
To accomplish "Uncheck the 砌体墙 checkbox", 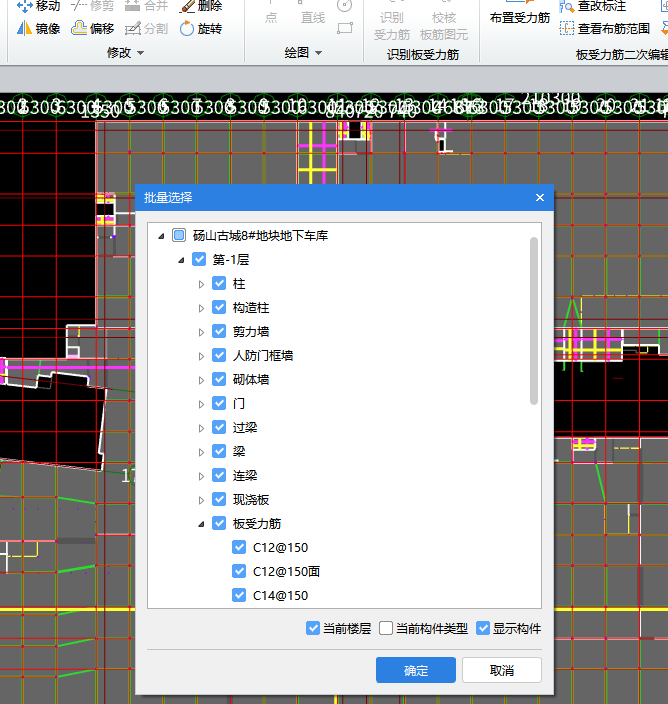I will [219, 379].
